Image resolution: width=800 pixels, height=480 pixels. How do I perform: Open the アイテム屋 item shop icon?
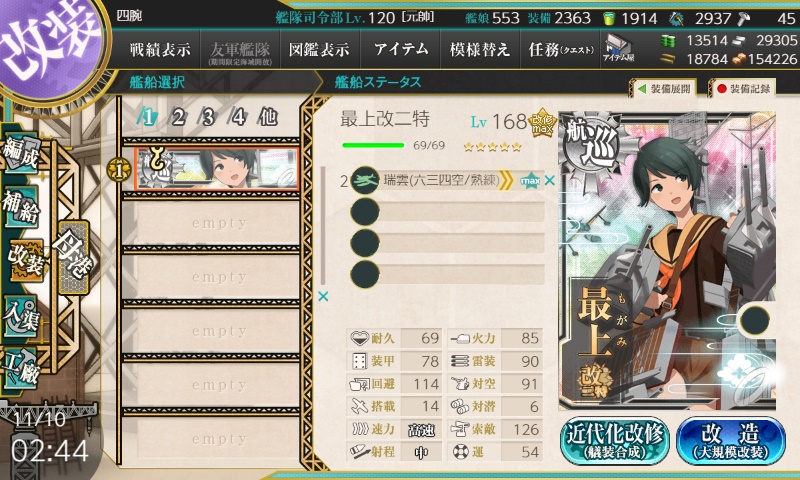[618, 49]
